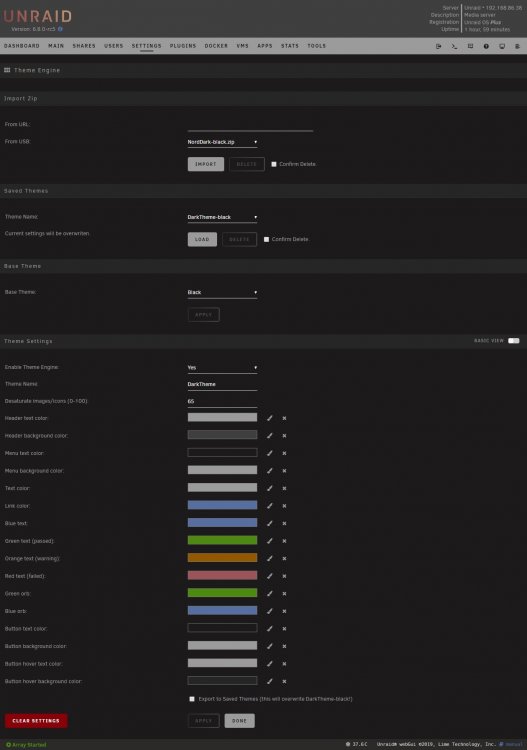The image size is (527, 750).
Task: Click the round help icon in the top bar
Action: (x=486, y=46)
